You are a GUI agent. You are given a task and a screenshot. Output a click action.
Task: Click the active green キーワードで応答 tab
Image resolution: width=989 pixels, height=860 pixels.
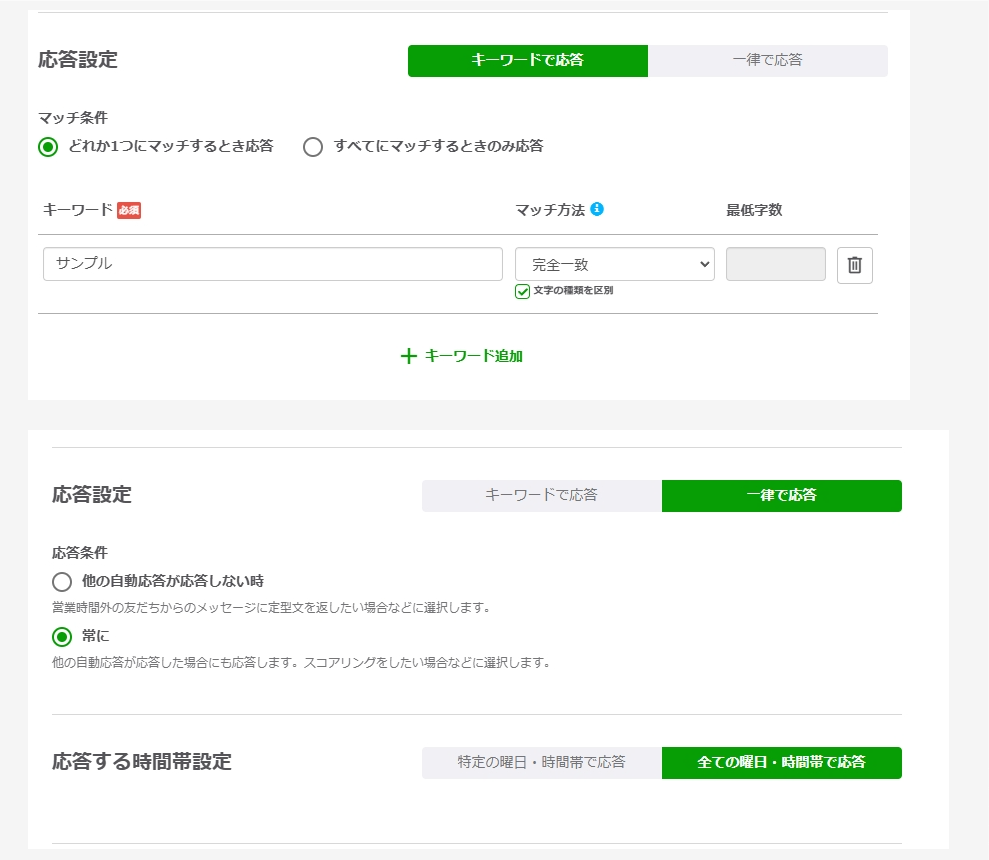click(x=527, y=60)
